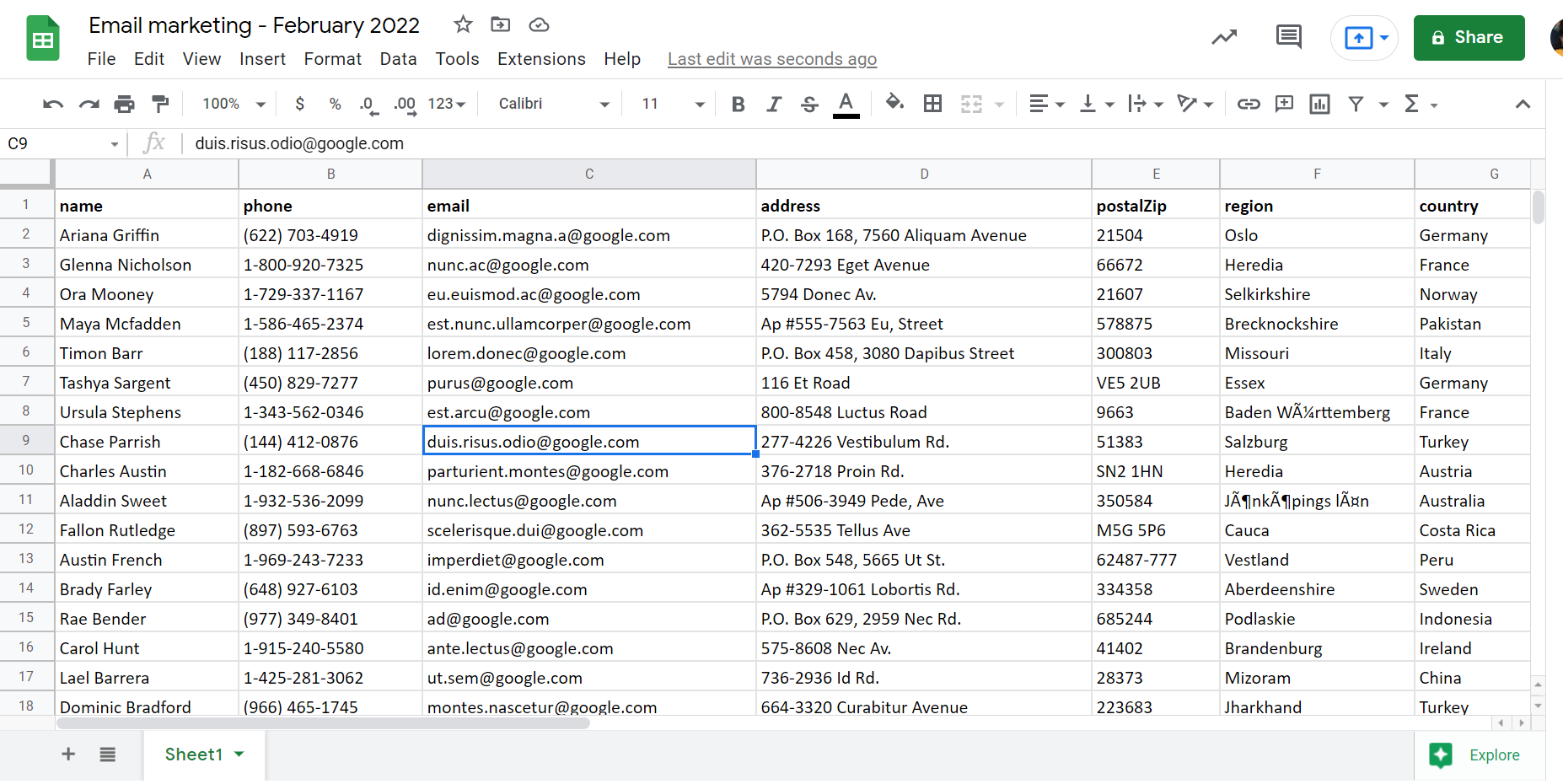Open the font size dropdown
The height and width of the screenshot is (784, 1563).
672,104
